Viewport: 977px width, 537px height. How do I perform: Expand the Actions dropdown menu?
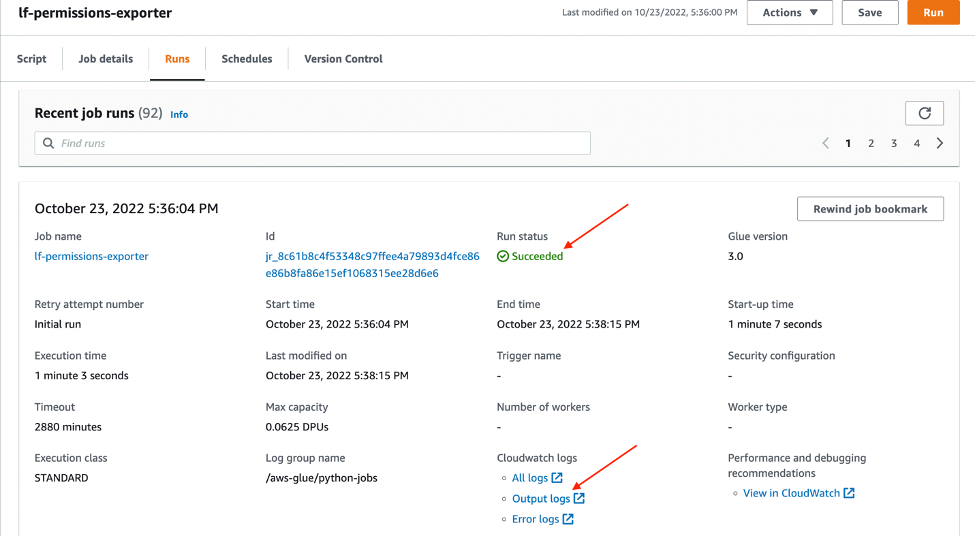(x=789, y=12)
